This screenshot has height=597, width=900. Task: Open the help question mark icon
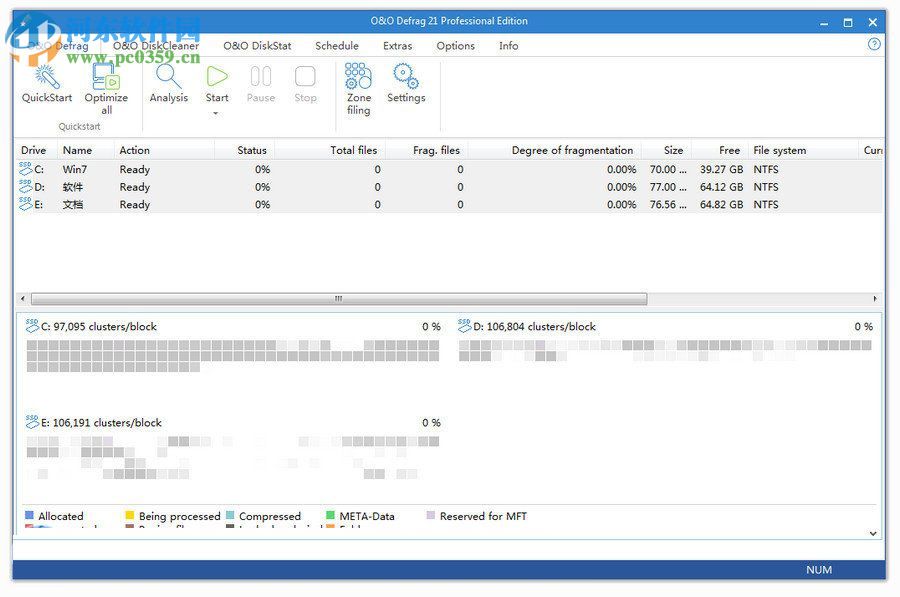874,44
